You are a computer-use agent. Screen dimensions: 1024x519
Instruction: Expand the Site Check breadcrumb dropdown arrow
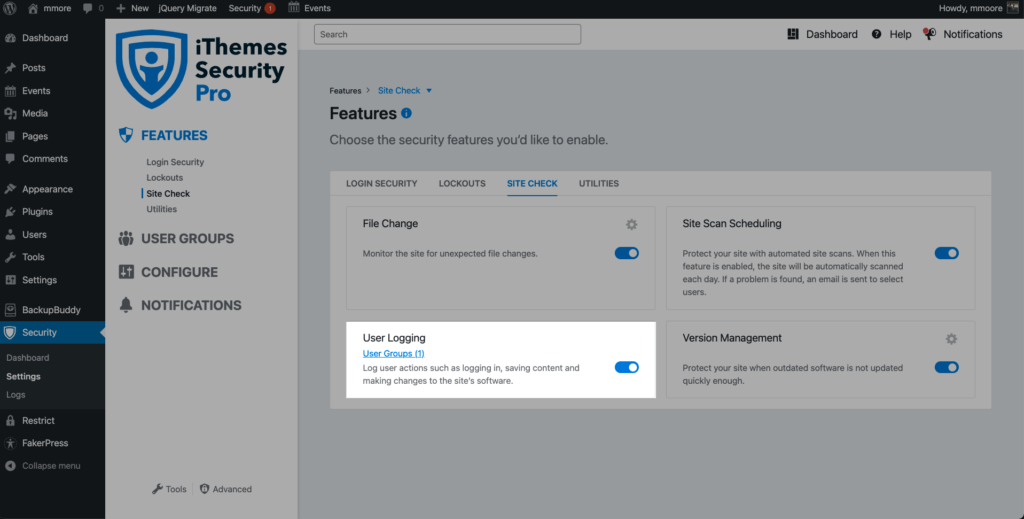click(x=429, y=91)
